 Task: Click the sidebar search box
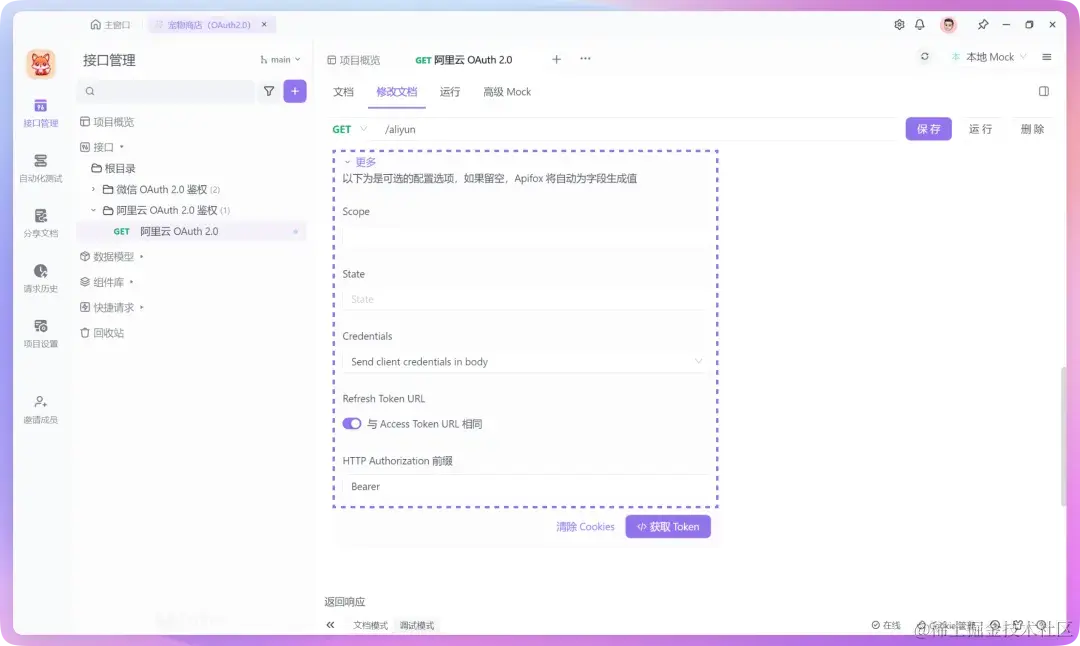coord(166,91)
